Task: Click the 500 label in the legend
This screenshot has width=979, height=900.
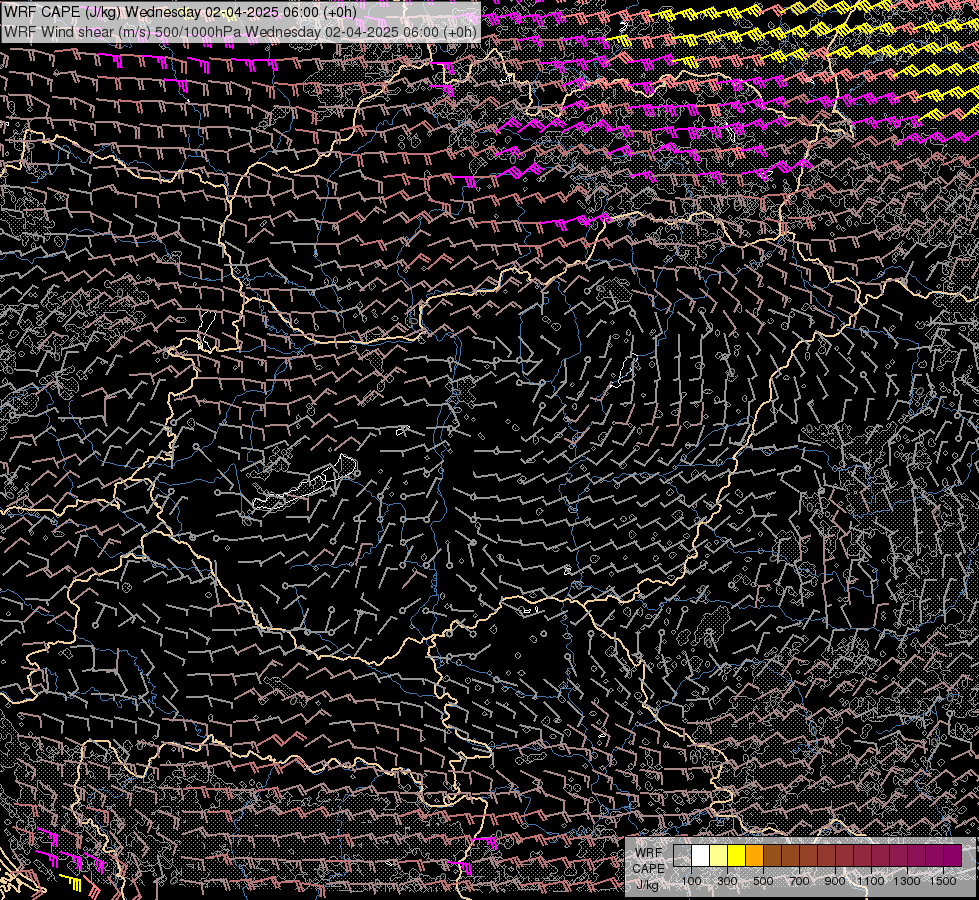Action: (763, 881)
